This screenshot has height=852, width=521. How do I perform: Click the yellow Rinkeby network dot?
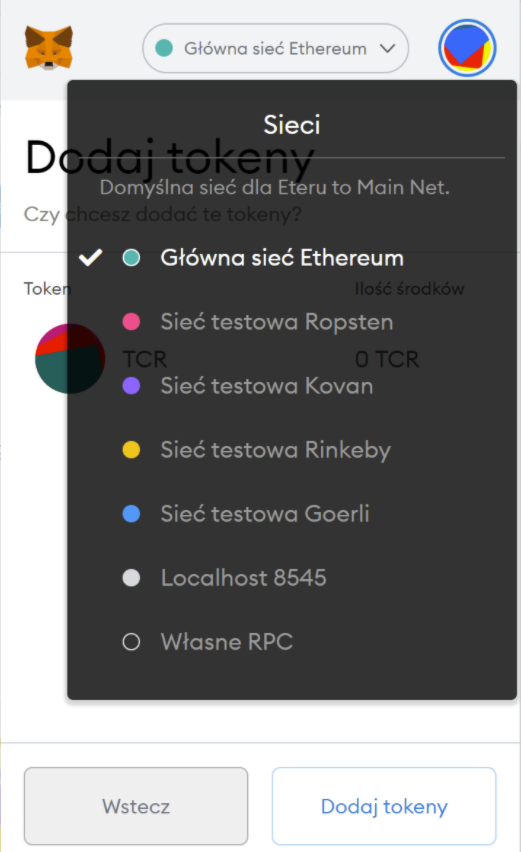point(131,450)
